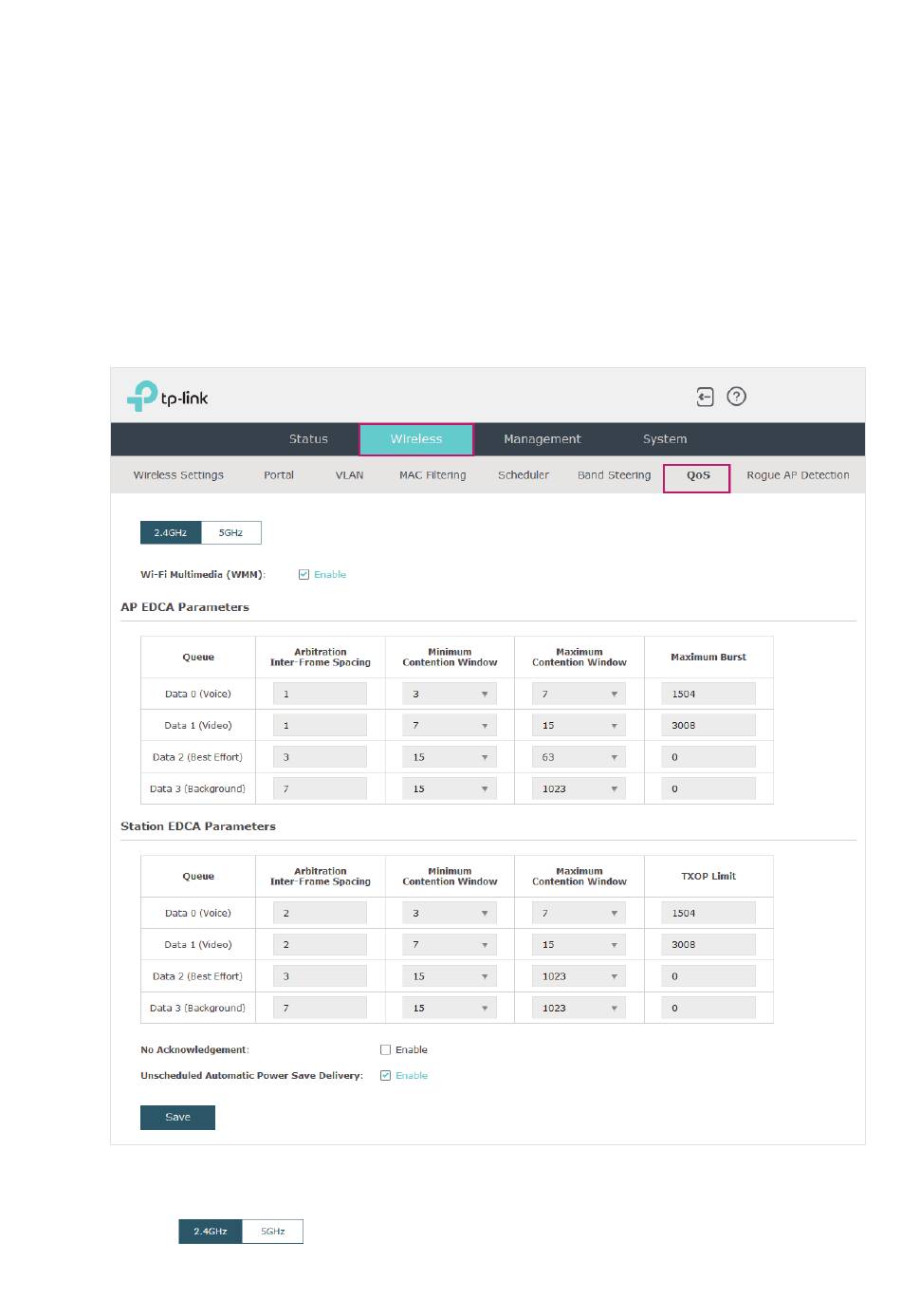Edit Station Voice TXOP Limit field
The width and height of the screenshot is (901, 1316).
pos(708,913)
